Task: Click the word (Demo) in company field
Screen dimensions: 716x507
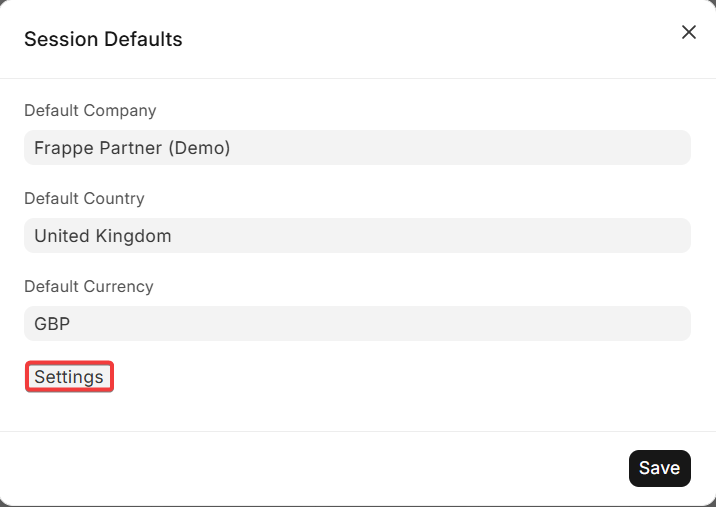Action: point(199,148)
